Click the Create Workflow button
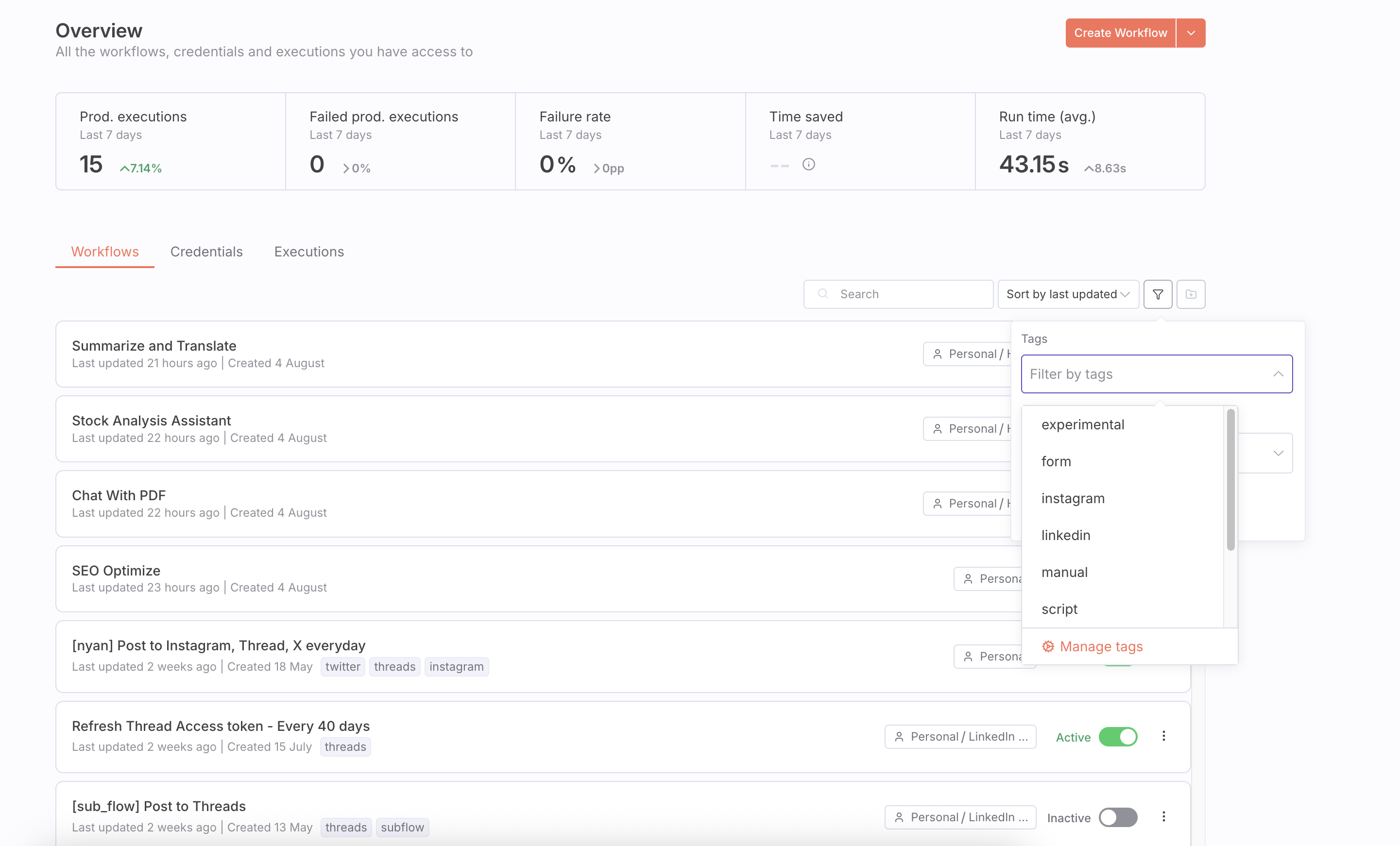This screenshot has width=1400, height=846. tap(1119, 33)
